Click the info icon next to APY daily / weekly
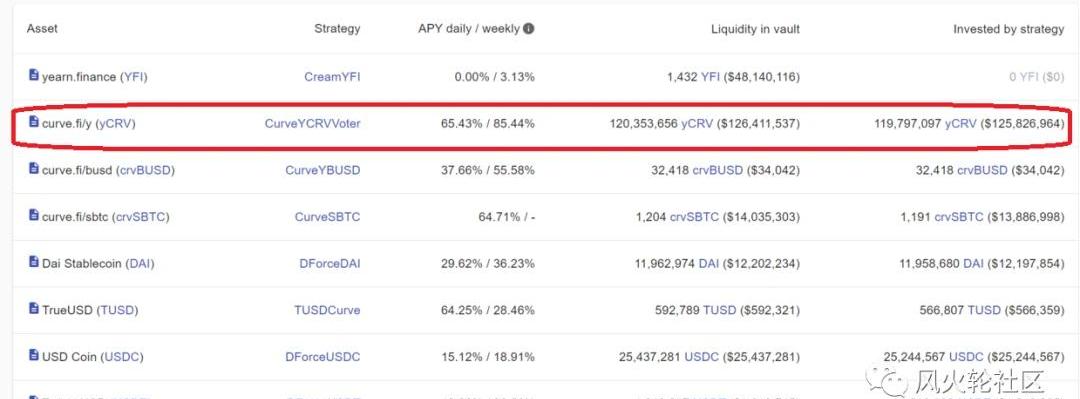The image size is (1080, 399). coord(528,29)
